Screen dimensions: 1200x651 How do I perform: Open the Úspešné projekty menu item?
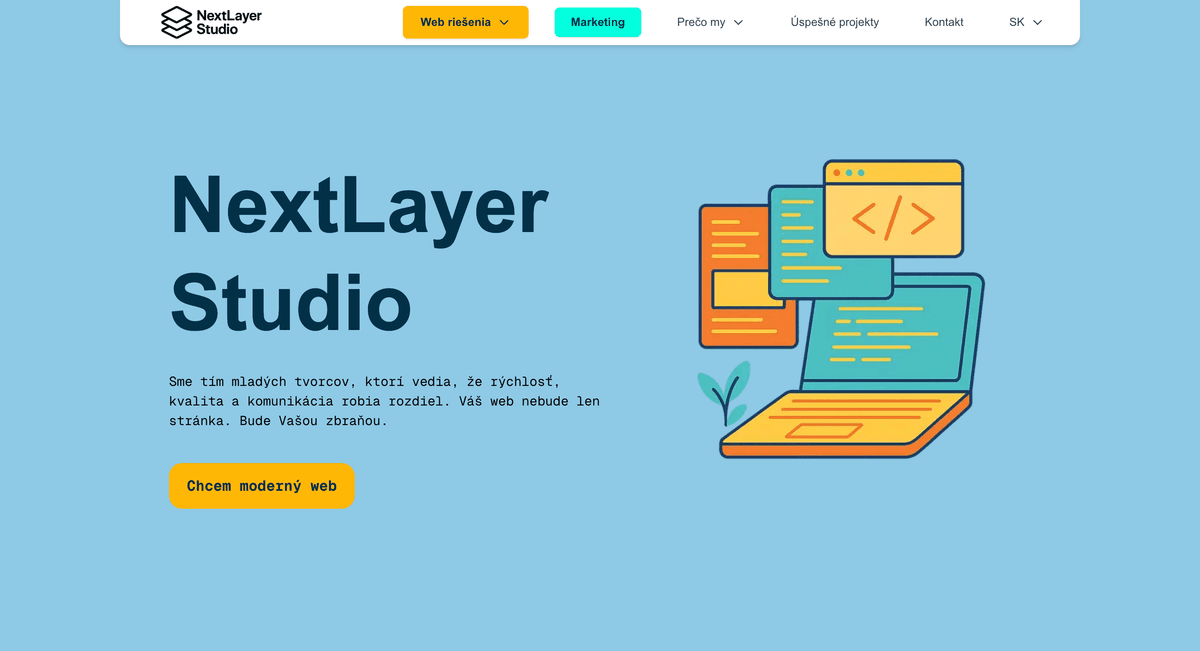[834, 22]
